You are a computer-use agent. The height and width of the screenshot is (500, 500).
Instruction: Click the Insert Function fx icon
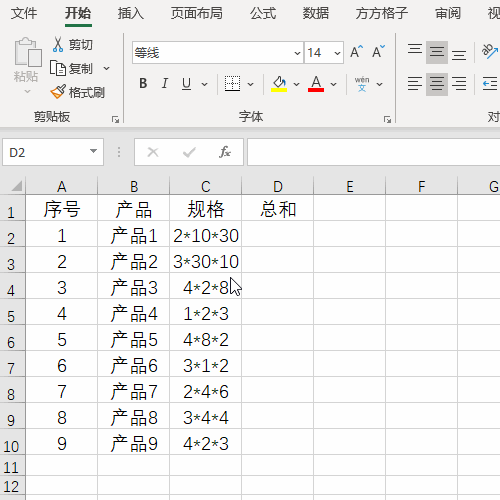(225, 152)
